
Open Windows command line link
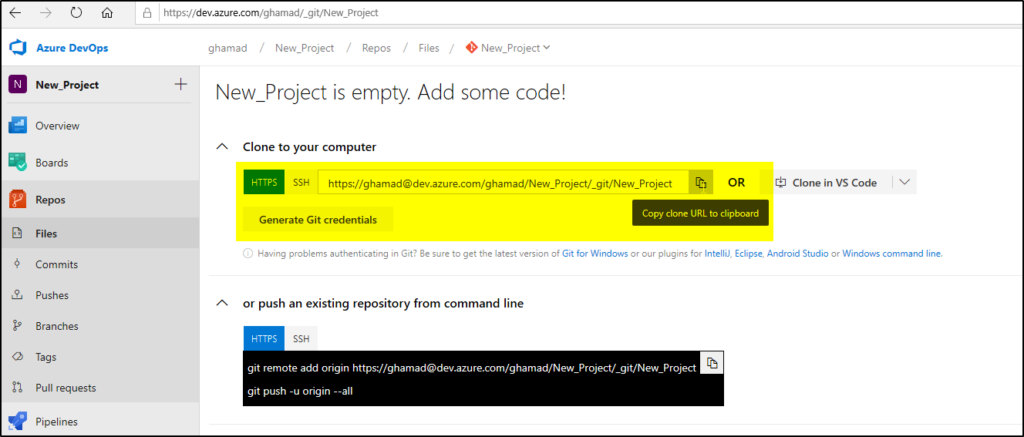pos(892,253)
